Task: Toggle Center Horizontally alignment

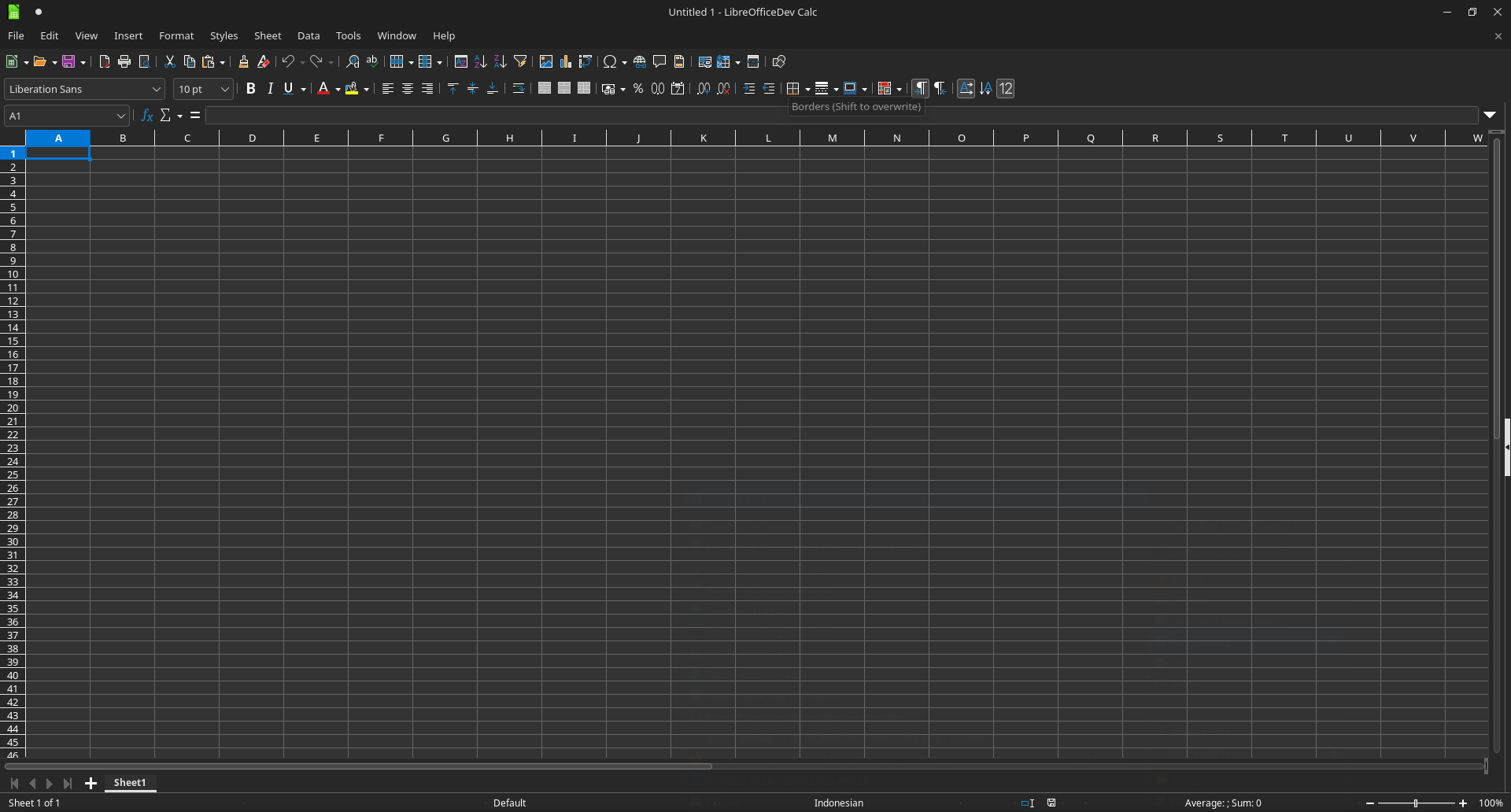Action: click(x=407, y=88)
